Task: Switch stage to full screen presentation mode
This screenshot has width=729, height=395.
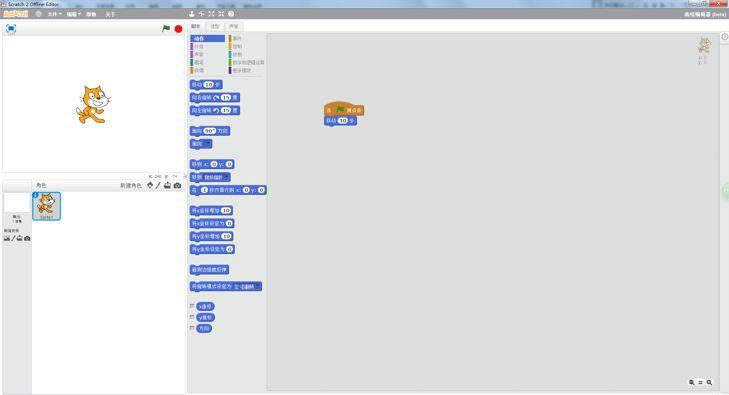Action: pyautogui.click(x=11, y=29)
